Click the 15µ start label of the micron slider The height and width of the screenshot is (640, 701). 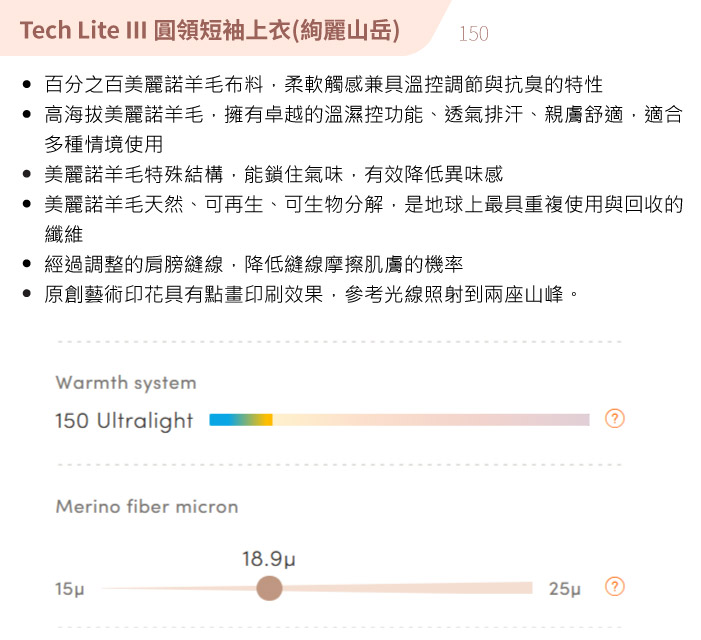70,589
